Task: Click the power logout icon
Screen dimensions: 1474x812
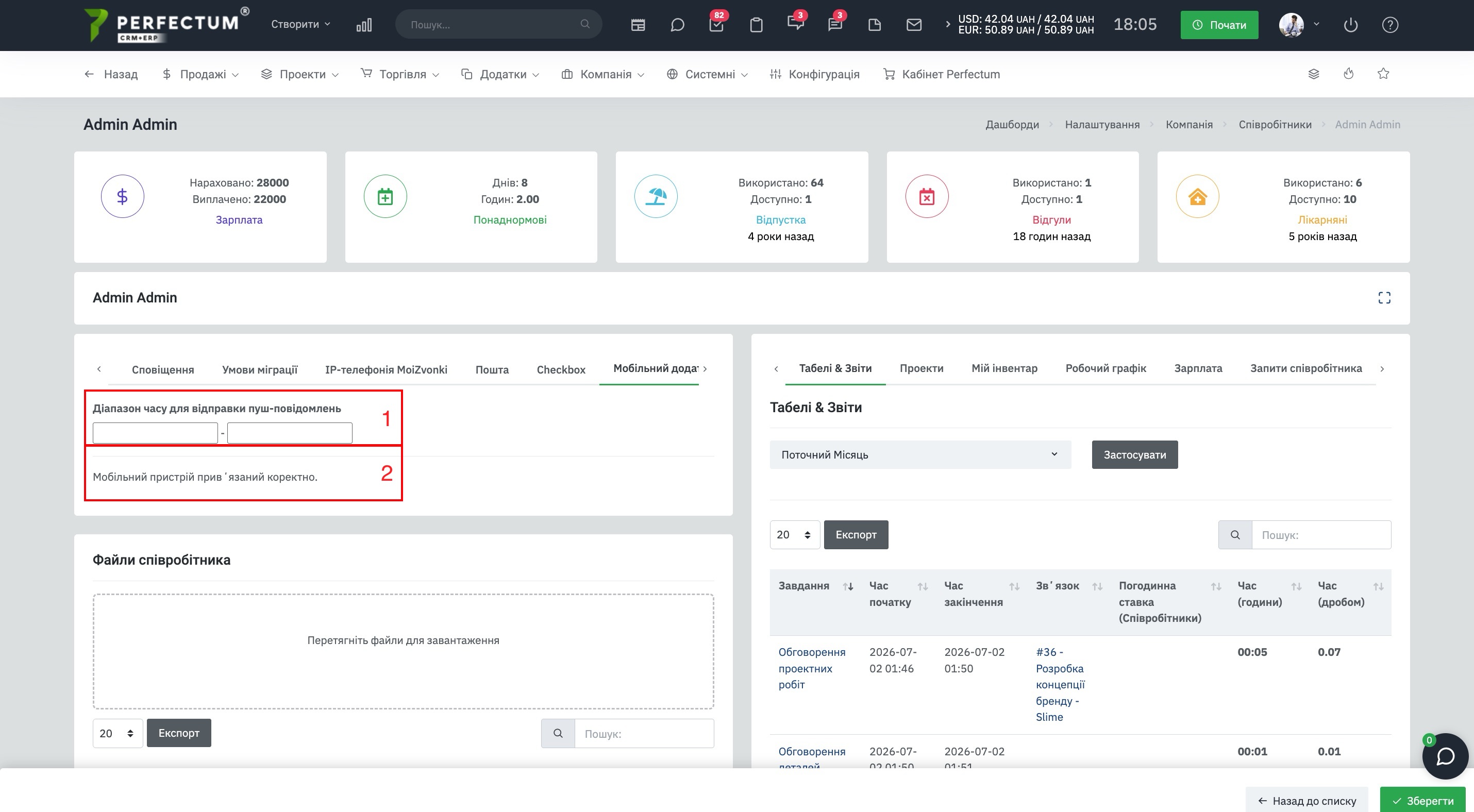Action: click(x=1350, y=25)
